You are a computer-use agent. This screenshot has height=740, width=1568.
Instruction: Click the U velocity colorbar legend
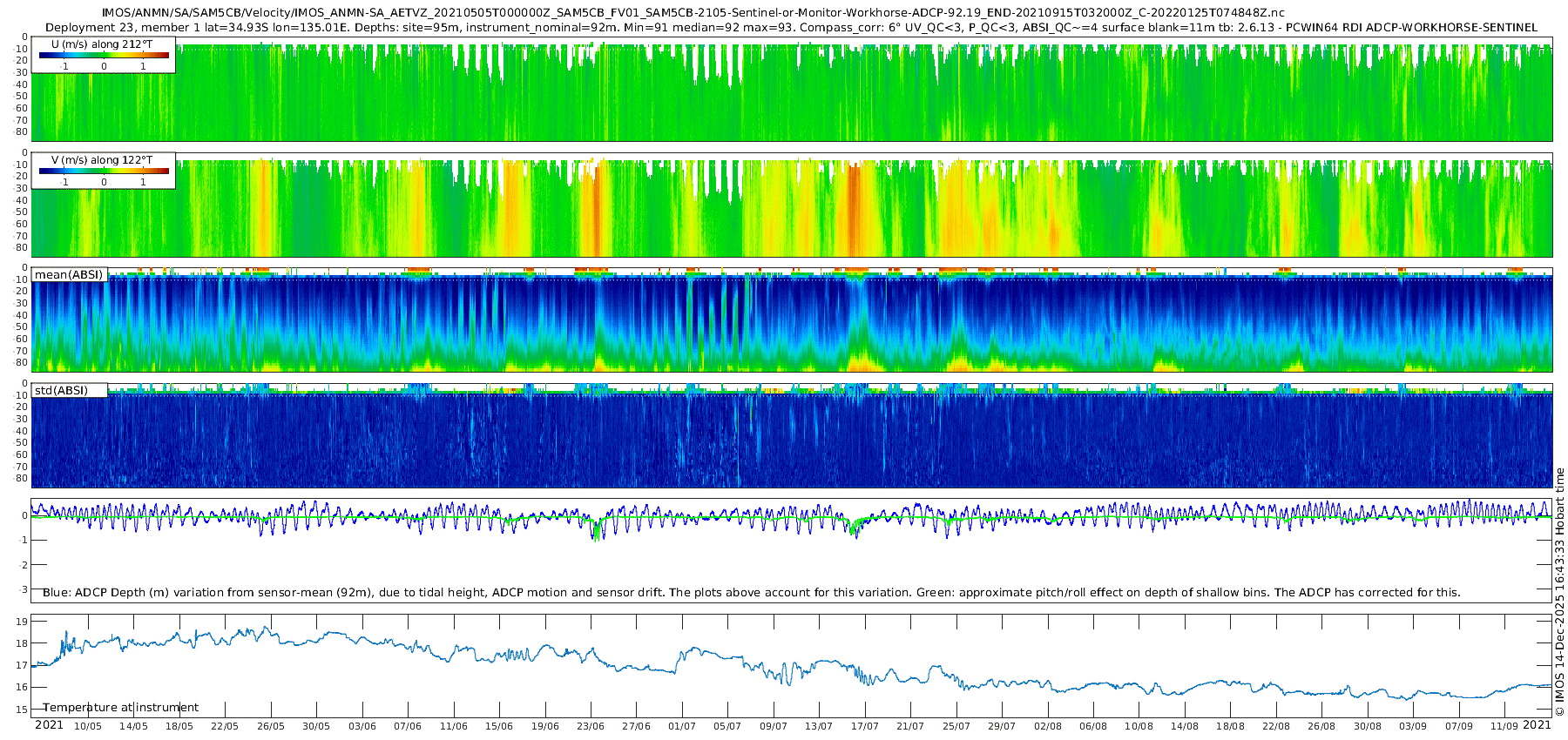pos(104,56)
